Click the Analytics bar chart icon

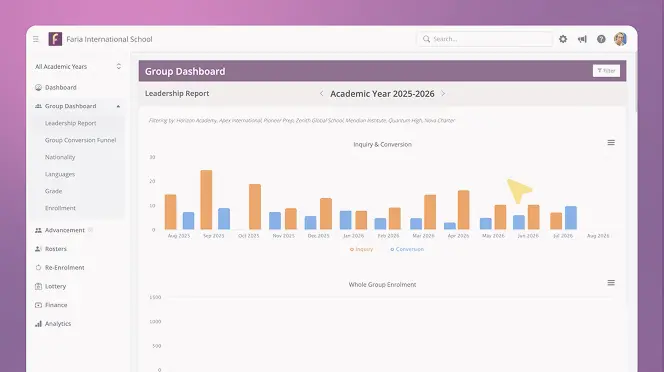[38, 323]
